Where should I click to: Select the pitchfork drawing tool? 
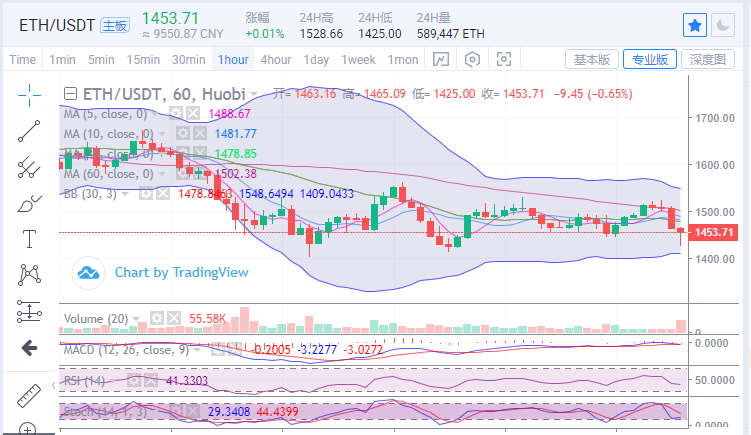coord(29,168)
